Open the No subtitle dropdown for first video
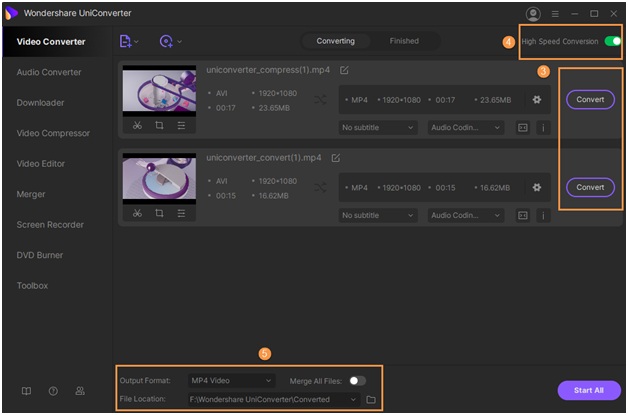This screenshot has width=628, height=415. (378, 128)
